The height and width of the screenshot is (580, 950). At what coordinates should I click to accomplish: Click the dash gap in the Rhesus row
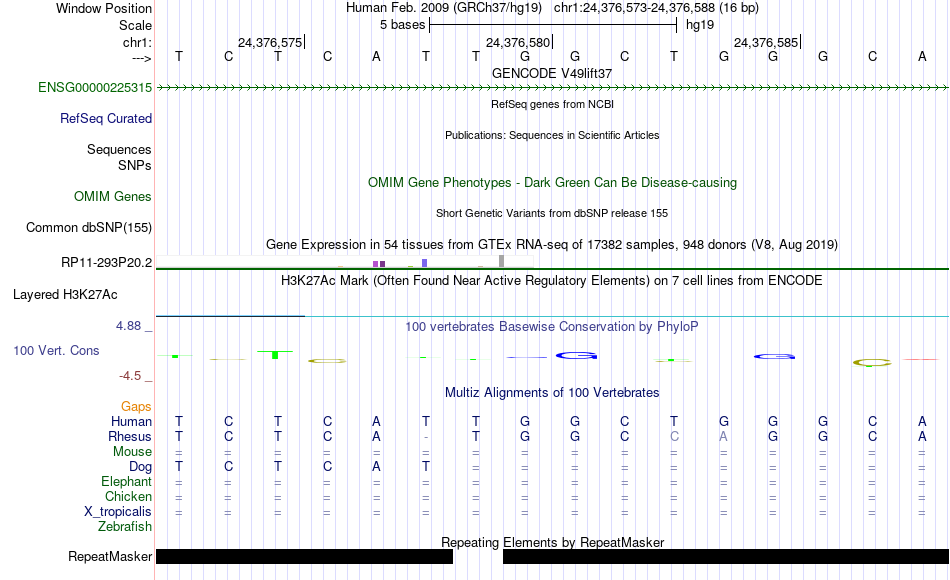point(426,437)
